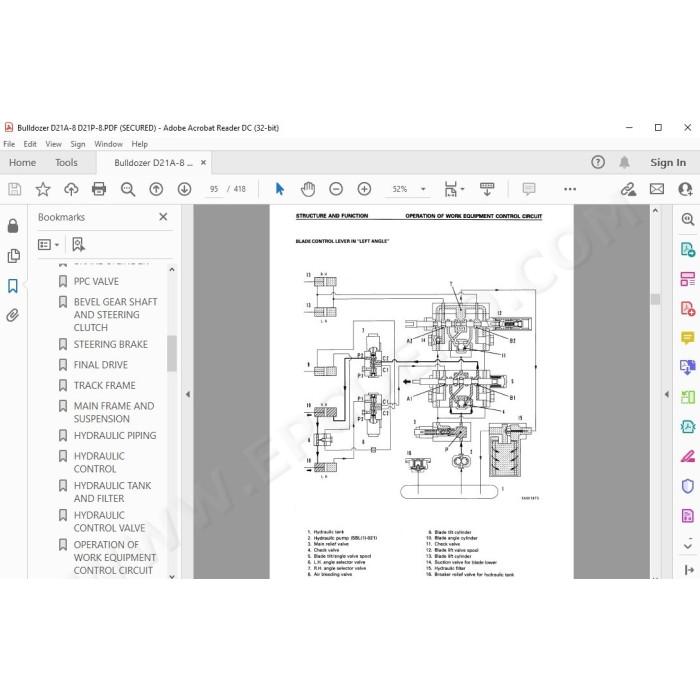Open the MAIN FRAME AND SUSPENSION bookmark

(x=114, y=412)
